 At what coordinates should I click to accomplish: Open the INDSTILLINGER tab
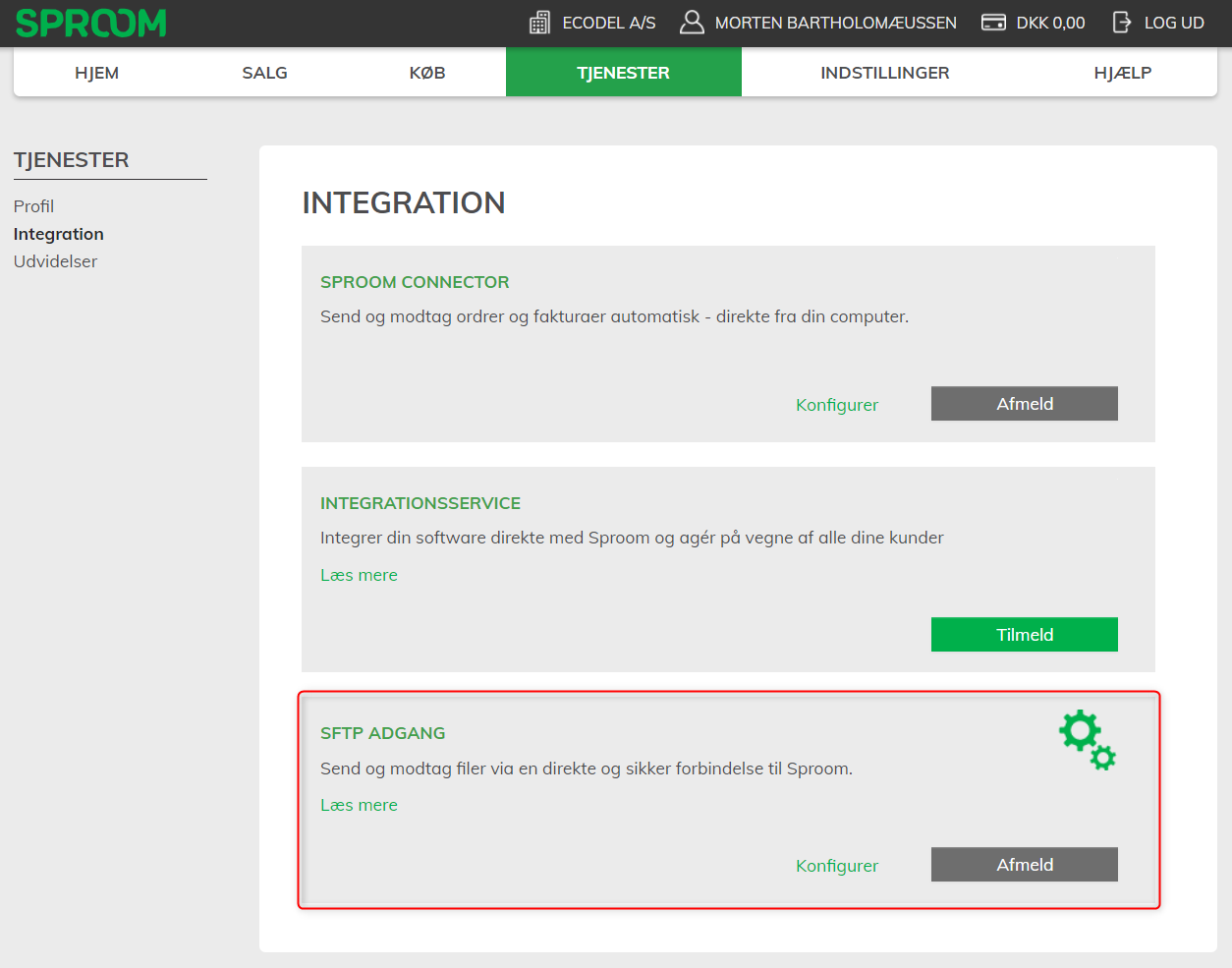pos(885,73)
